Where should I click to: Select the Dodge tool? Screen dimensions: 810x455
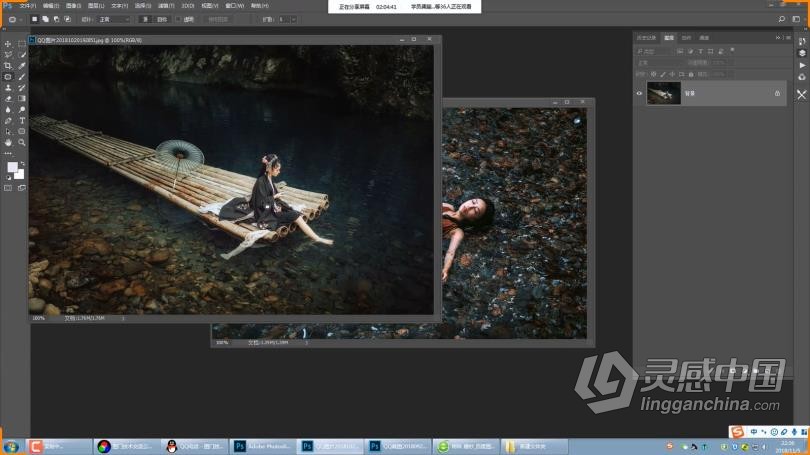[22, 109]
